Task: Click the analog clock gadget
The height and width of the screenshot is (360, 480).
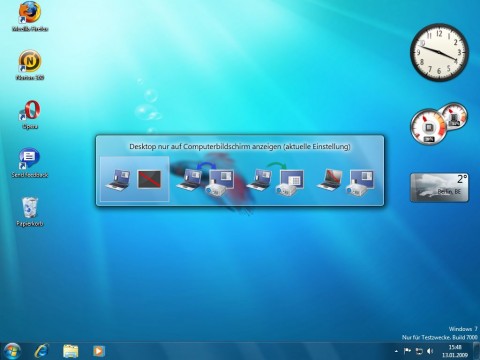Action: (x=439, y=52)
